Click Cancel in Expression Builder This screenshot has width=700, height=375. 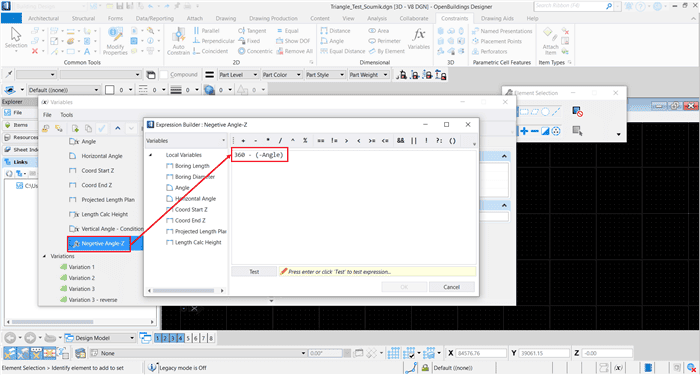pos(452,287)
